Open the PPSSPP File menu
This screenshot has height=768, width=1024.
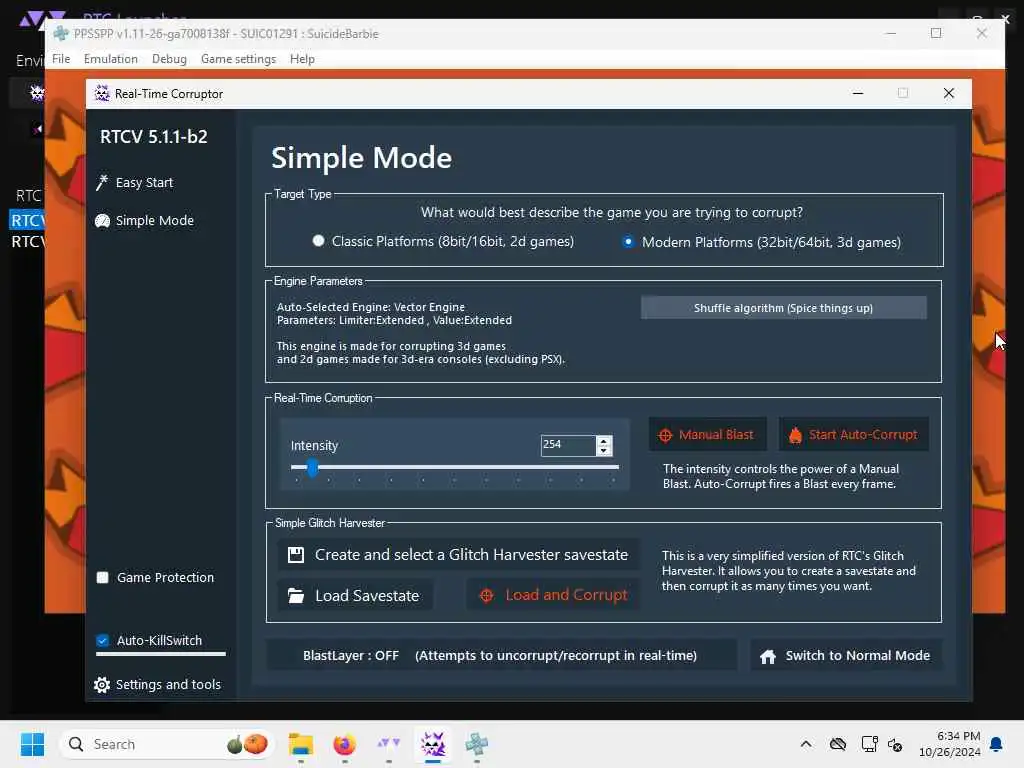[x=61, y=59]
